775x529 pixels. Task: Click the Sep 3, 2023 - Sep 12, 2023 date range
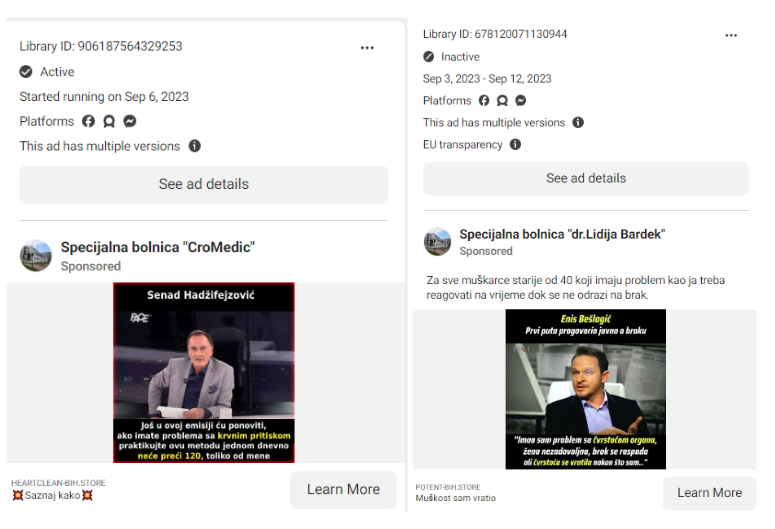pyautogui.click(x=487, y=79)
